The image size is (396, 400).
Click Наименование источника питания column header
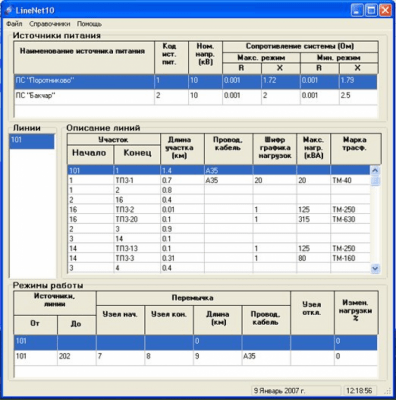tap(84, 57)
